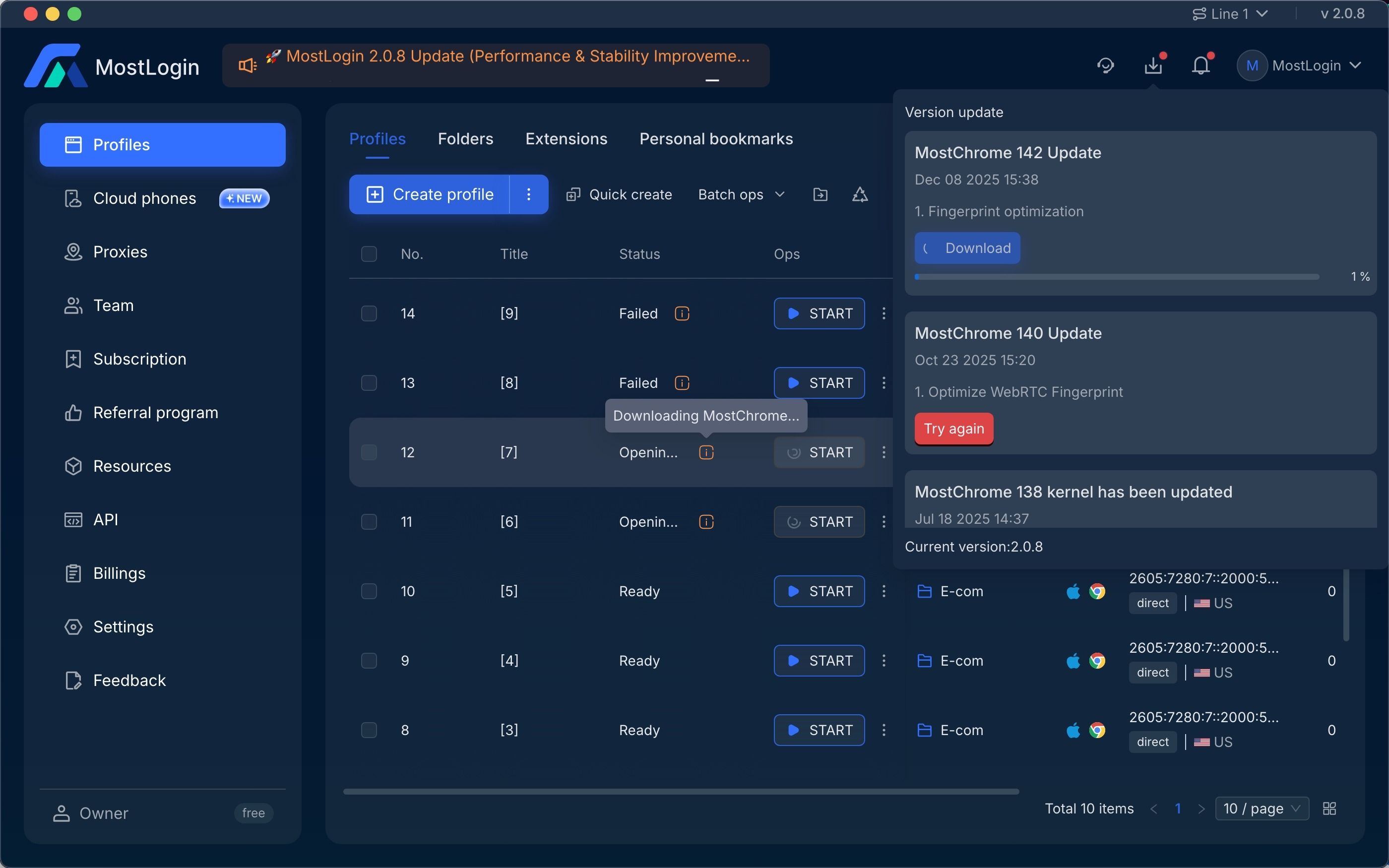Open more options menu for profile 12
The image size is (1389, 868).
tap(884, 452)
